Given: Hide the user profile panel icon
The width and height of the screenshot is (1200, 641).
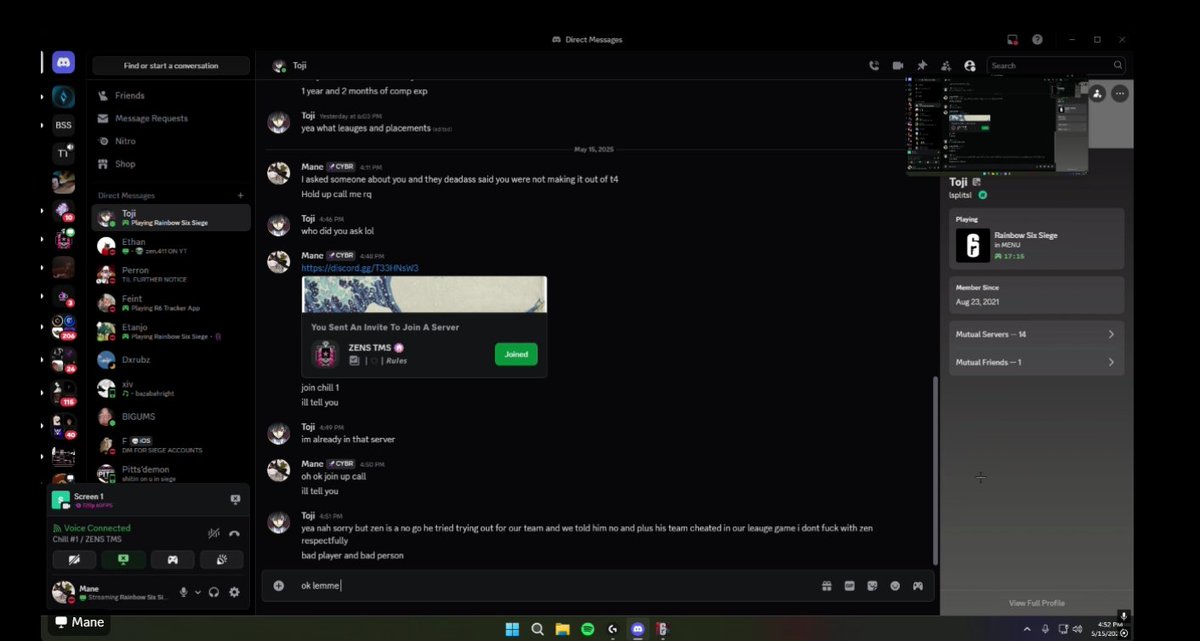Looking at the screenshot, I should [969, 66].
